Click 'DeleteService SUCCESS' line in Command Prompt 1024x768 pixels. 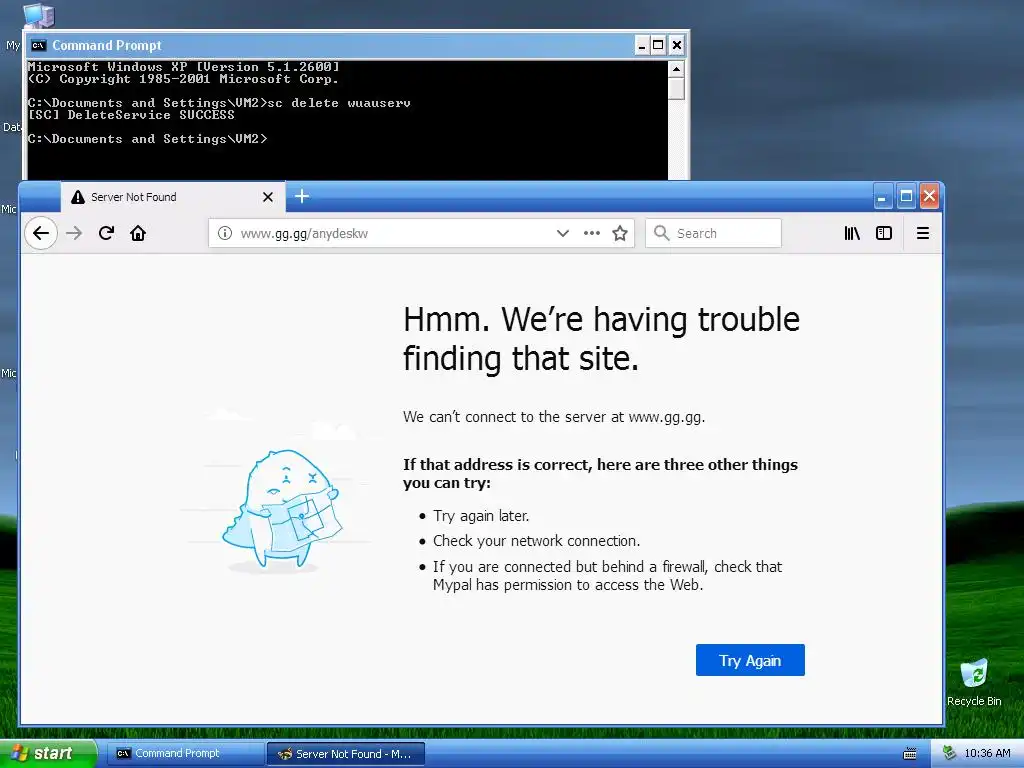tap(131, 115)
